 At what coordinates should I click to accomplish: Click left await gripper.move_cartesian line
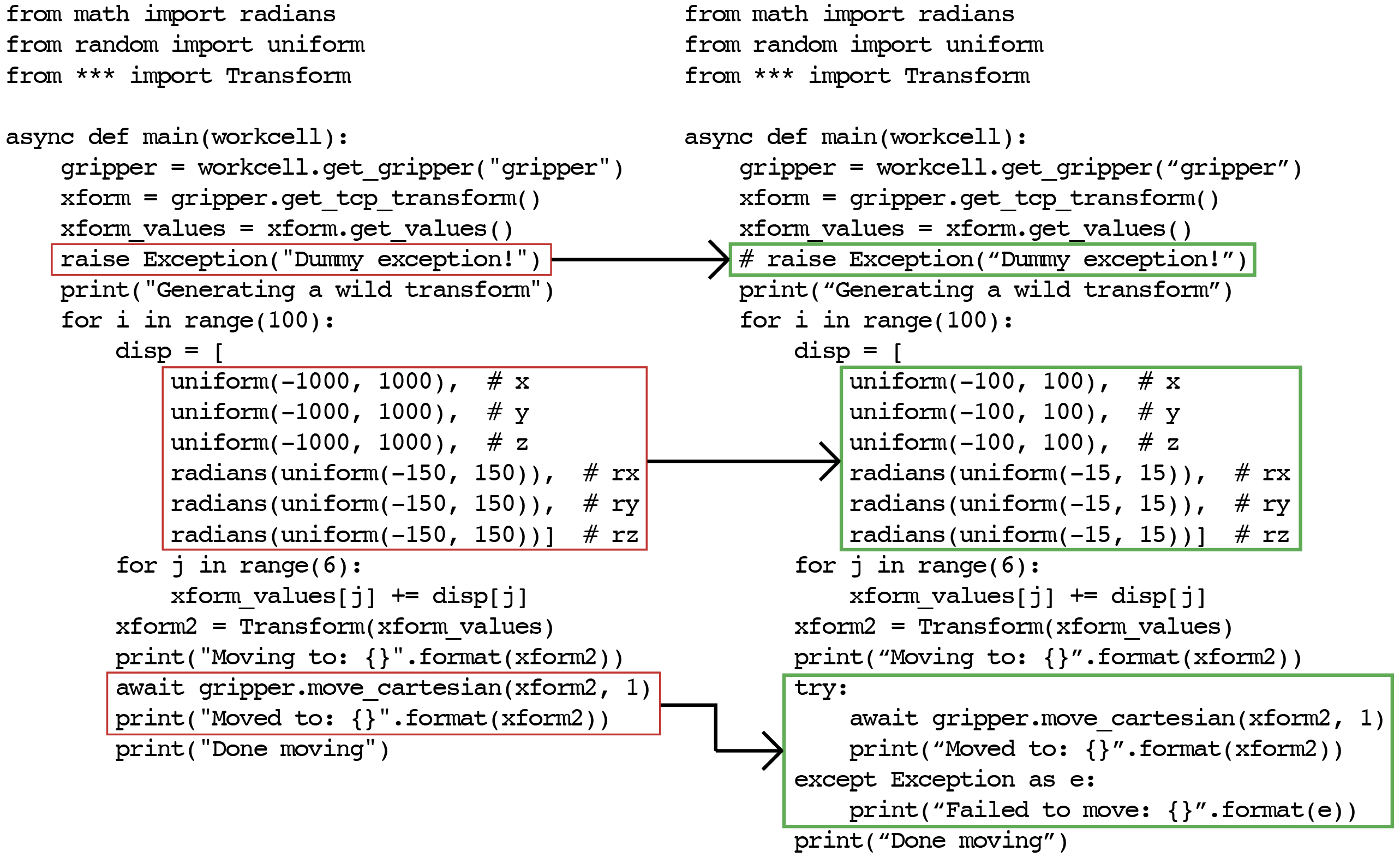382,688
